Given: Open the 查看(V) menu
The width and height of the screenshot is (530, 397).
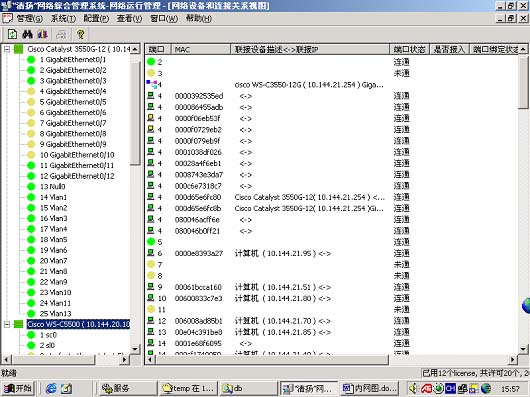Looking at the screenshot, I should tap(129, 18).
